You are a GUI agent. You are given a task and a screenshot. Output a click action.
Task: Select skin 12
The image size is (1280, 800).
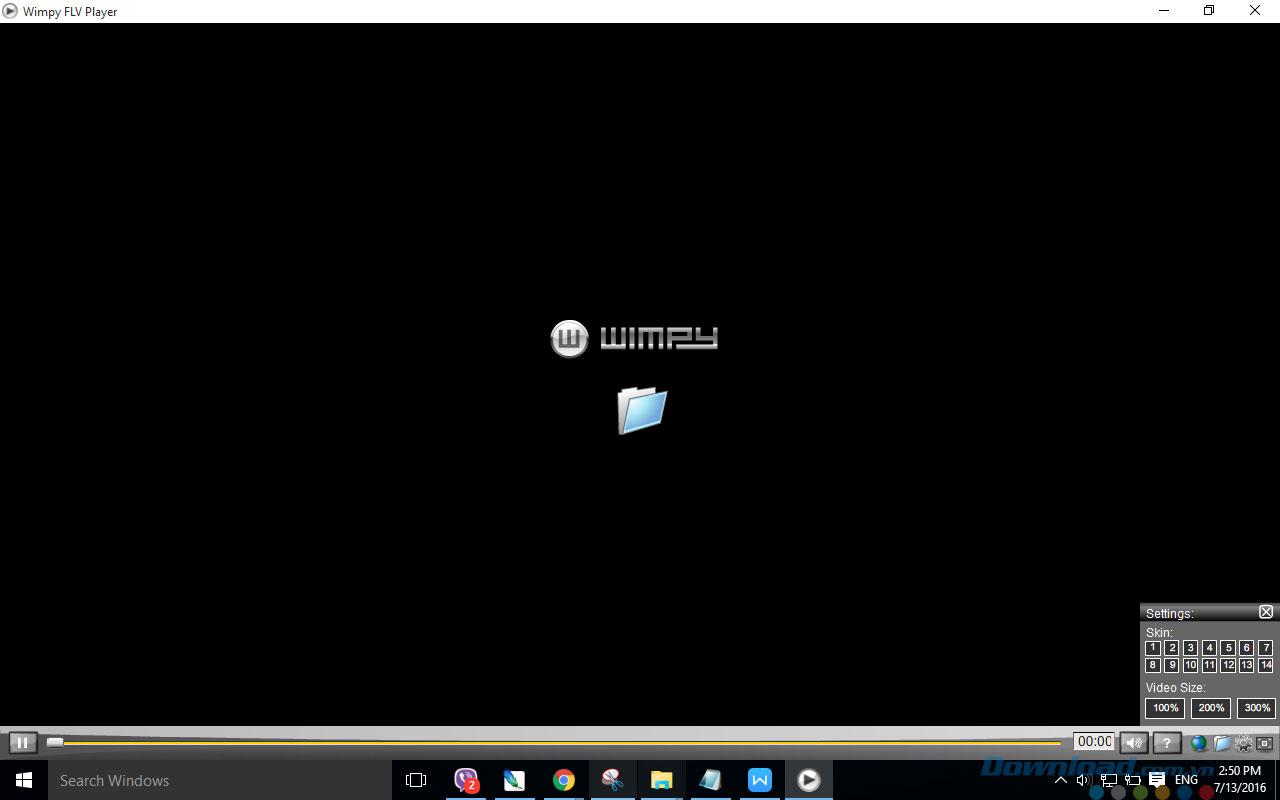coord(1229,665)
